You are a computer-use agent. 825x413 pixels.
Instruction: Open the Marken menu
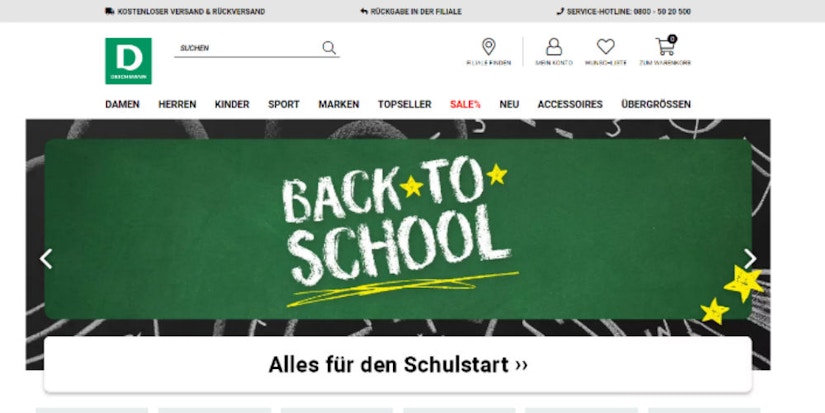tap(338, 104)
